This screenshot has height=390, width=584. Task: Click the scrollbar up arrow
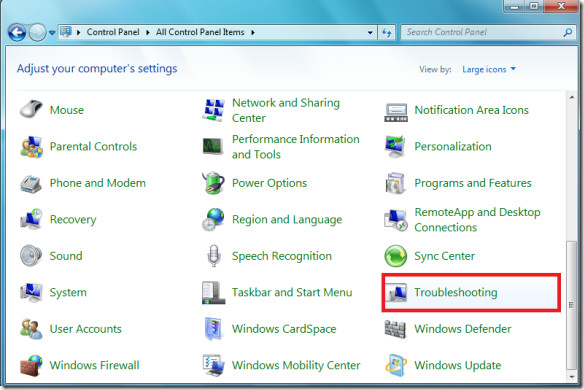(572, 97)
